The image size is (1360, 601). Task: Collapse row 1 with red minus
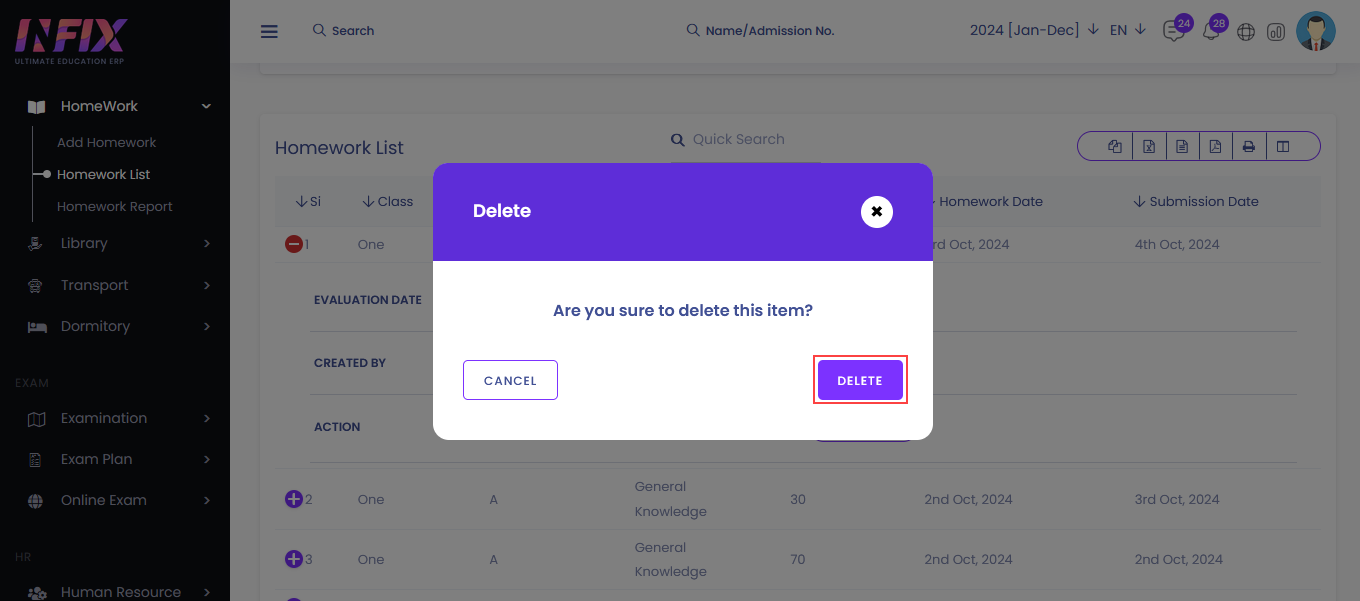coord(294,244)
